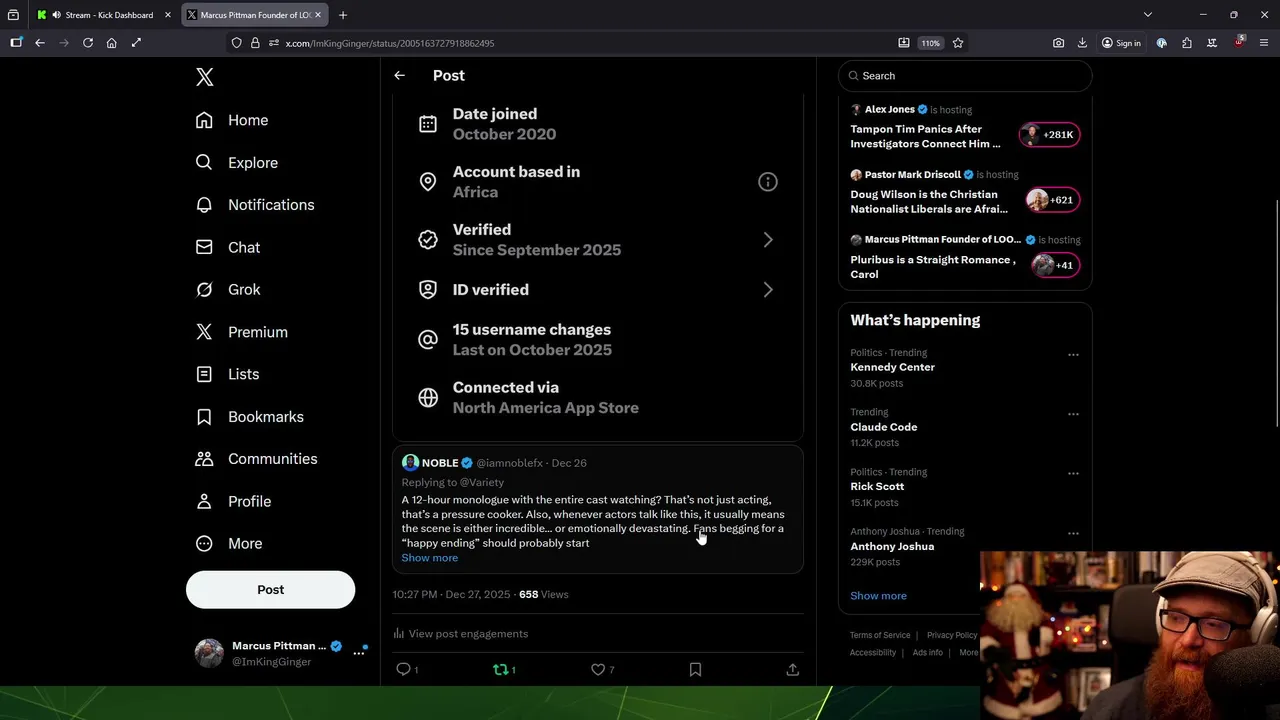Image resolution: width=1280 pixels, height=720 pixels.
Task: Open account options dots beside Marcus Pittman
Action: (359, 653)
